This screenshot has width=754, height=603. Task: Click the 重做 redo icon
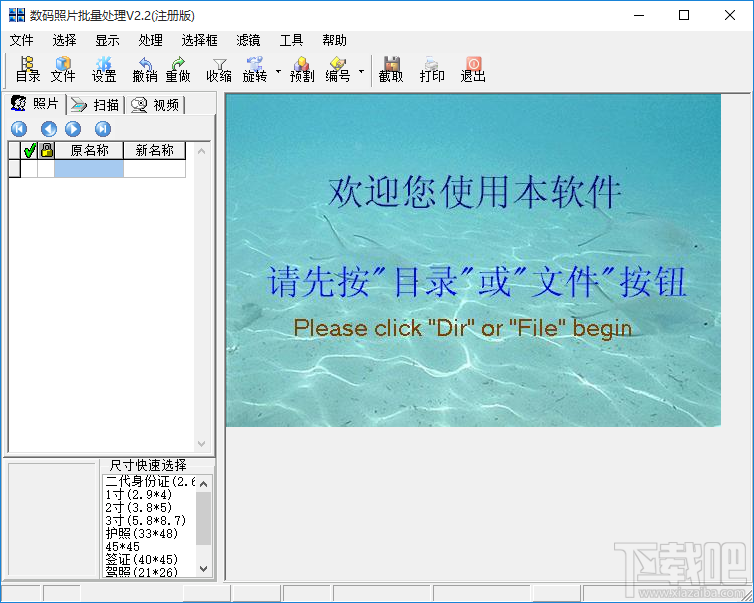(178, 69)
